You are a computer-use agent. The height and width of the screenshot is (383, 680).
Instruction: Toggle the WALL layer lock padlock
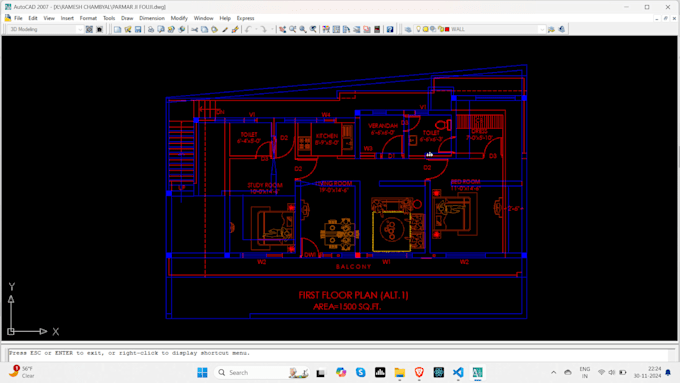pyautogui.click(x=441, y=29)
